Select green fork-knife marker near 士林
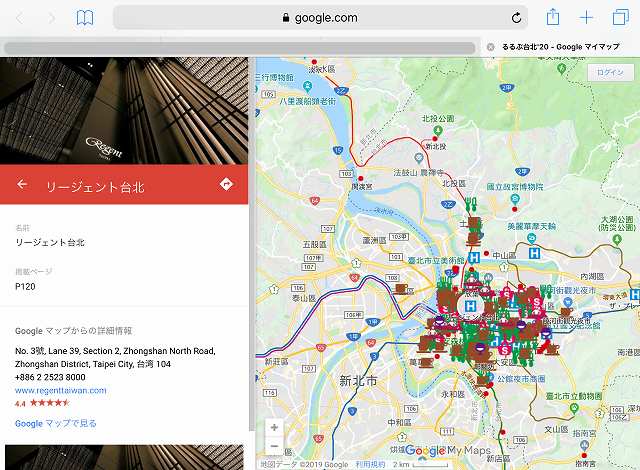Image resolution: width=640 pixels, height=470 pixels. click(471, 205)
